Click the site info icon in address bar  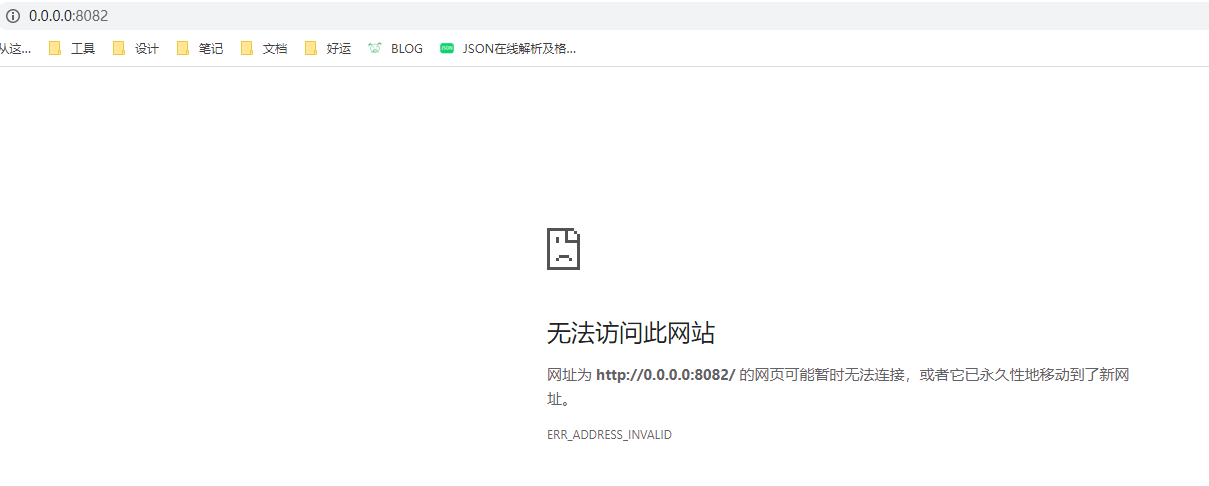pos(13,16)
